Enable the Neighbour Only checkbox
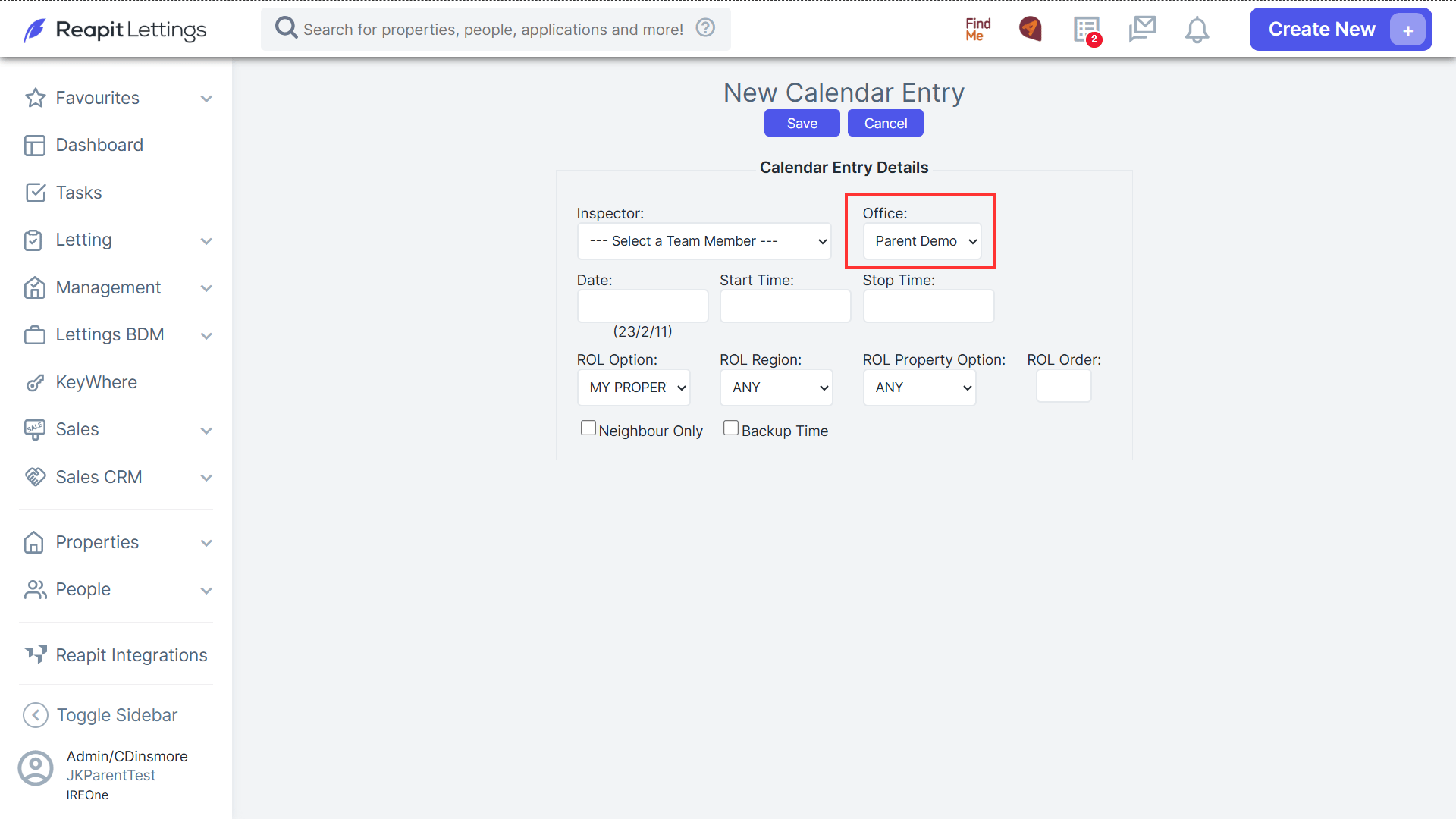Image resolution: width=1456 pixels, height=819 pixels. 588,428
